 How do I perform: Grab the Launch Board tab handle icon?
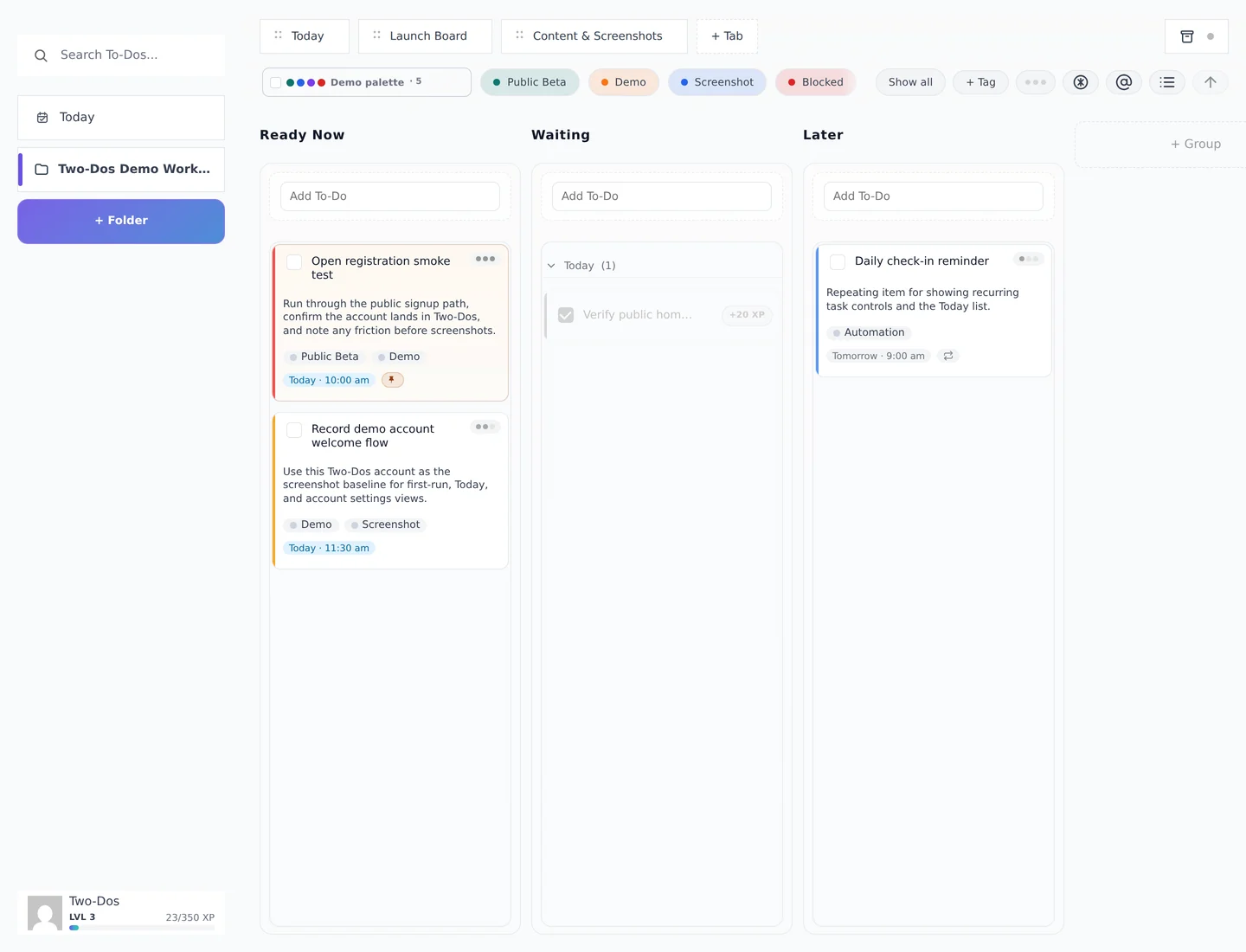click(x=376, y=35)
